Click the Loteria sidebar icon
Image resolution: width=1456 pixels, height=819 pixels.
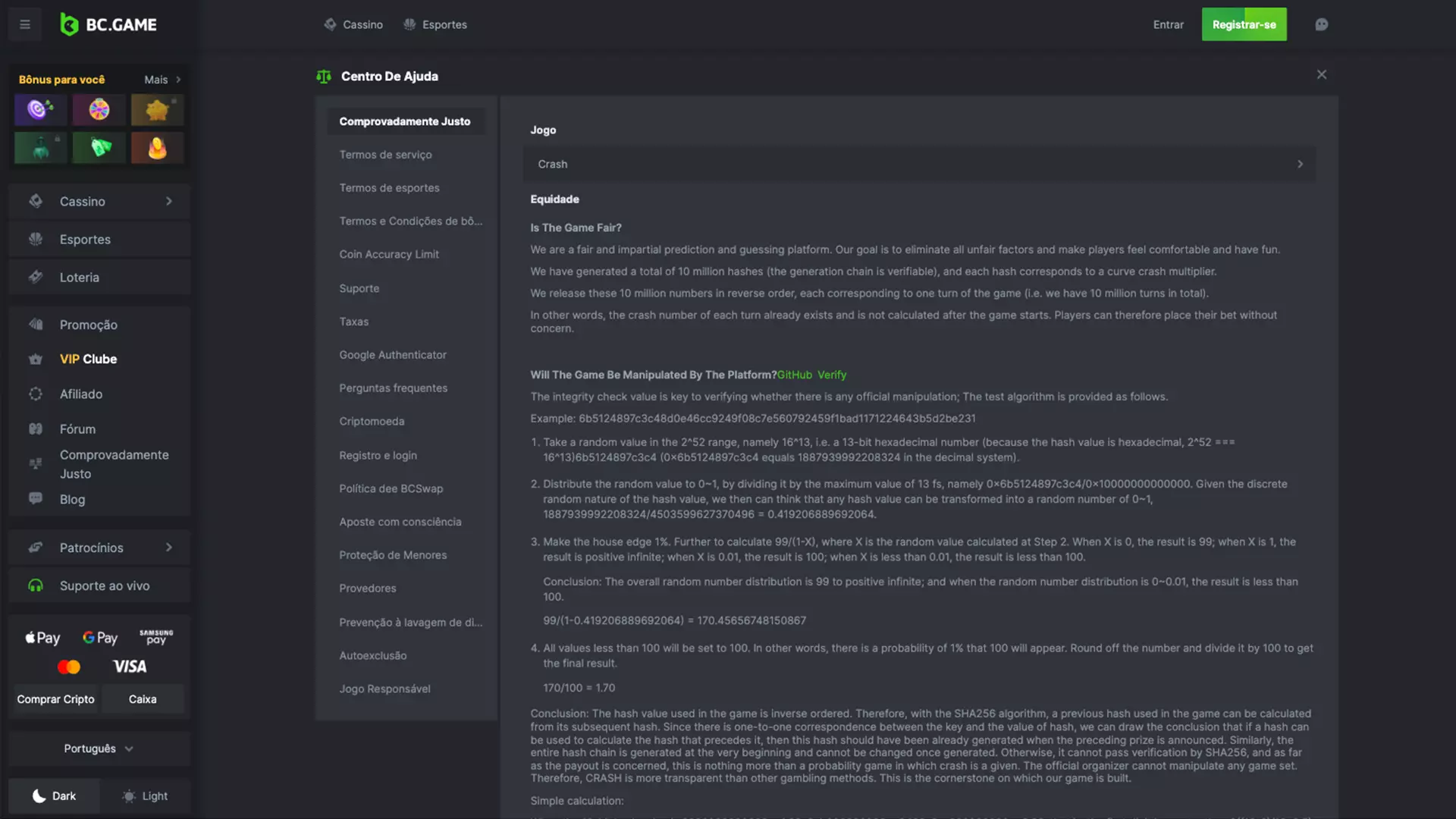pos(35,278)
